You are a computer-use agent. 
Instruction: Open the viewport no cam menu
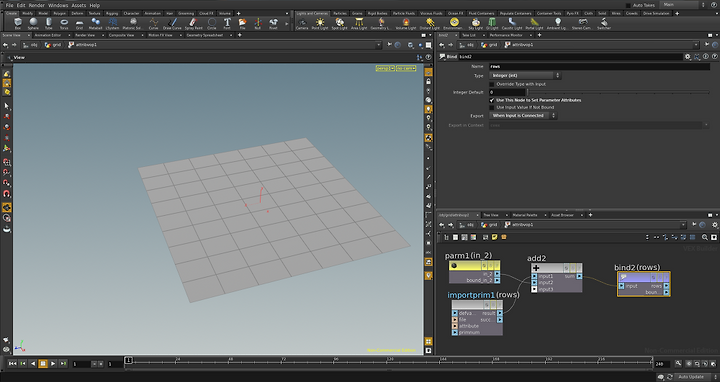coord(406,68)
